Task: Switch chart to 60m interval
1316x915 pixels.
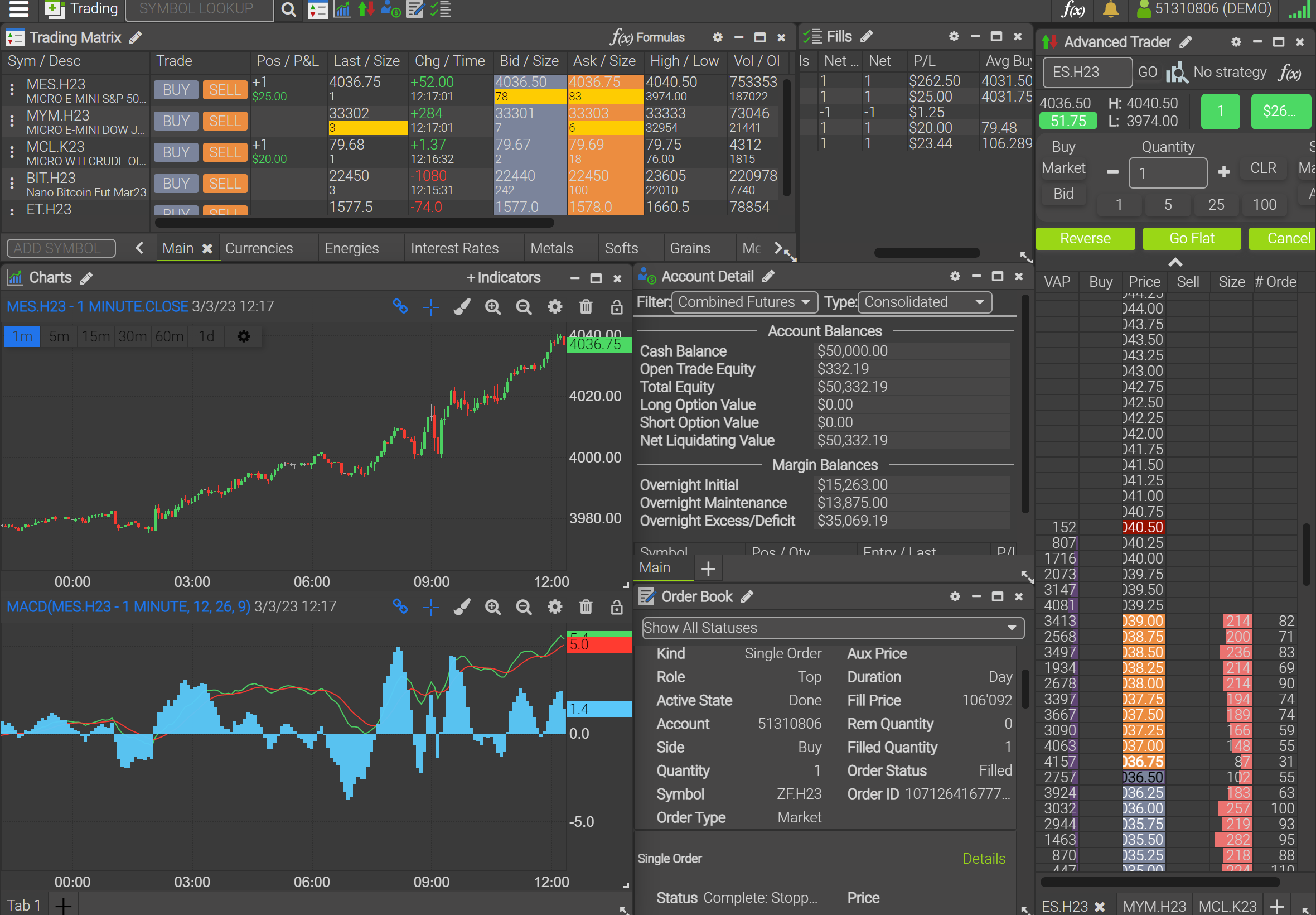Action: point(169,336)
